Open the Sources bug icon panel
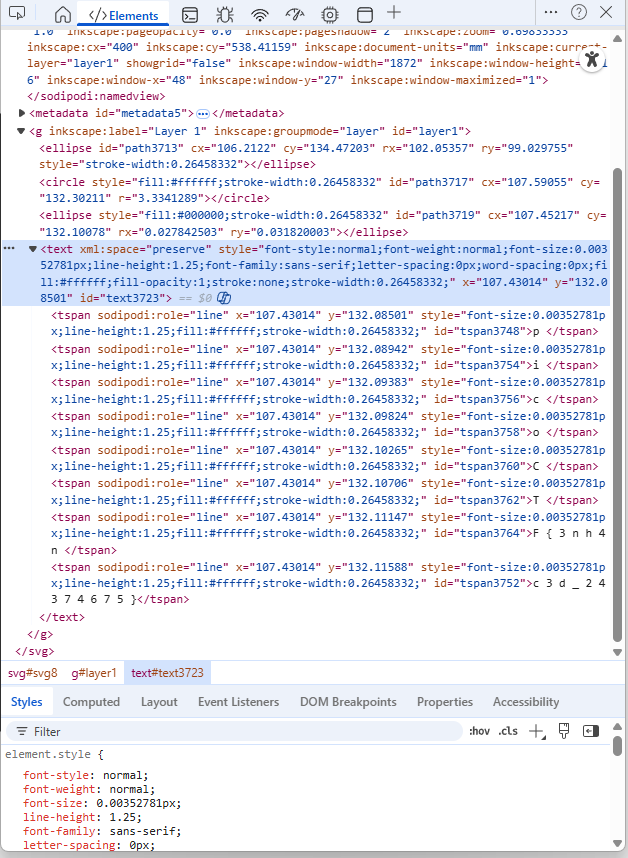 click(224, 14)
